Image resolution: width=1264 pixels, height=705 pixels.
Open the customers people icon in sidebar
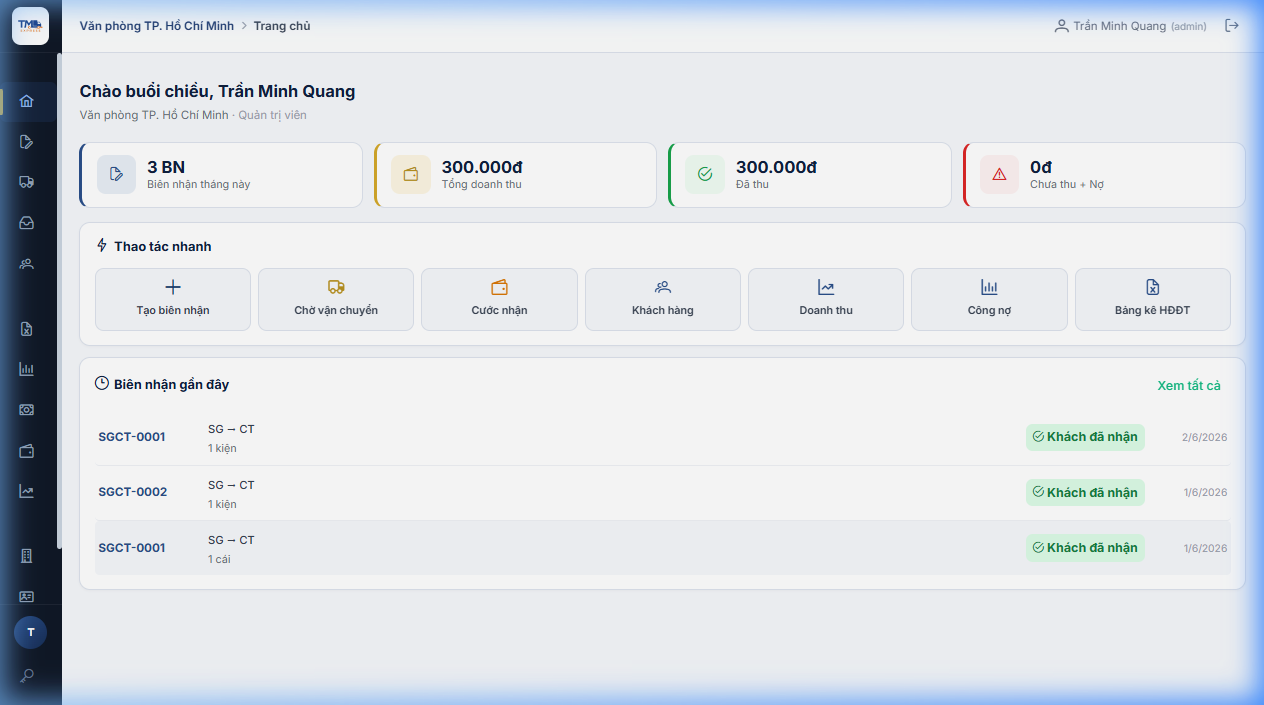27,264
